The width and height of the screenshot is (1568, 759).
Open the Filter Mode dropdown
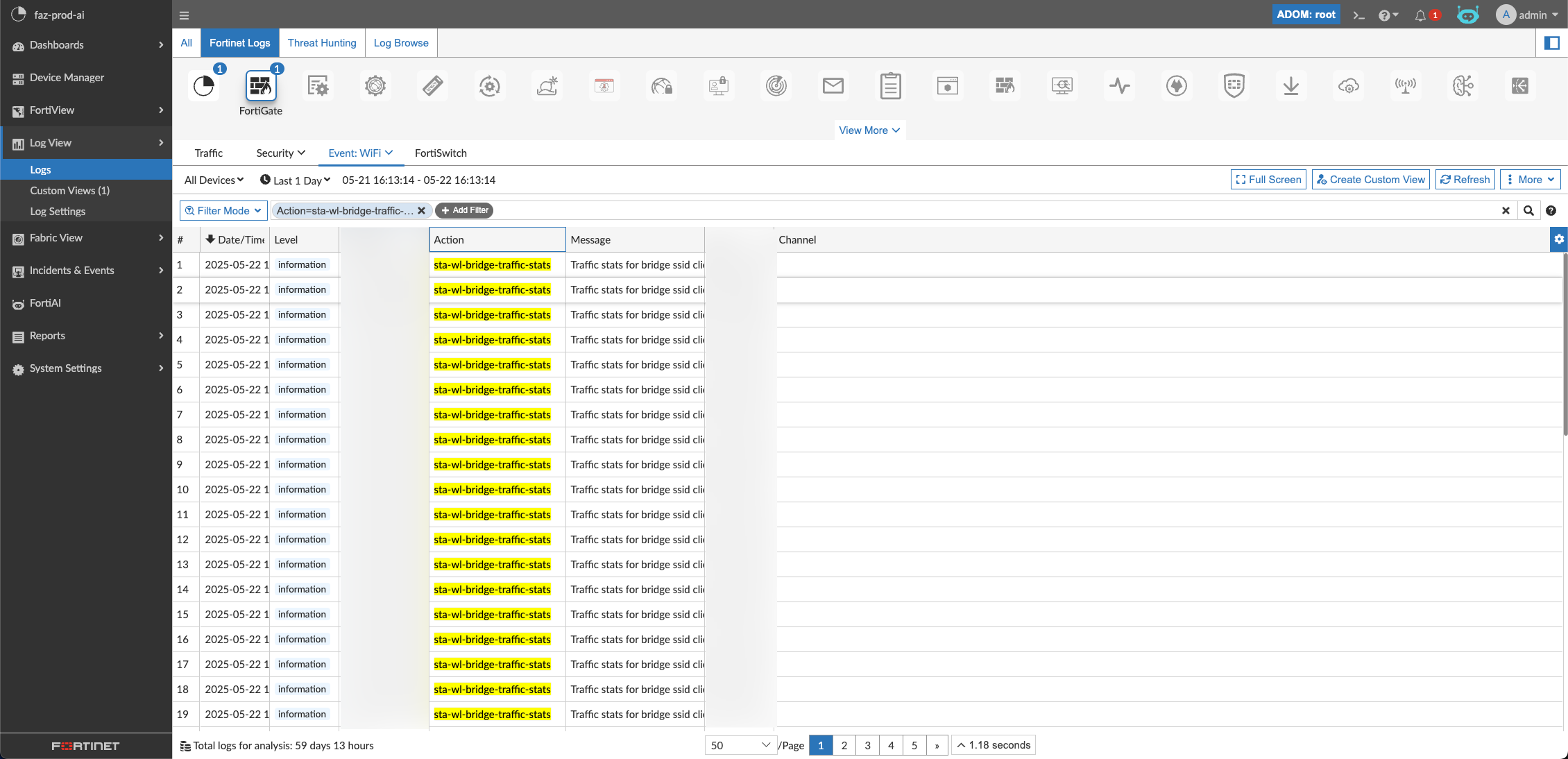[x=223, y=210]
